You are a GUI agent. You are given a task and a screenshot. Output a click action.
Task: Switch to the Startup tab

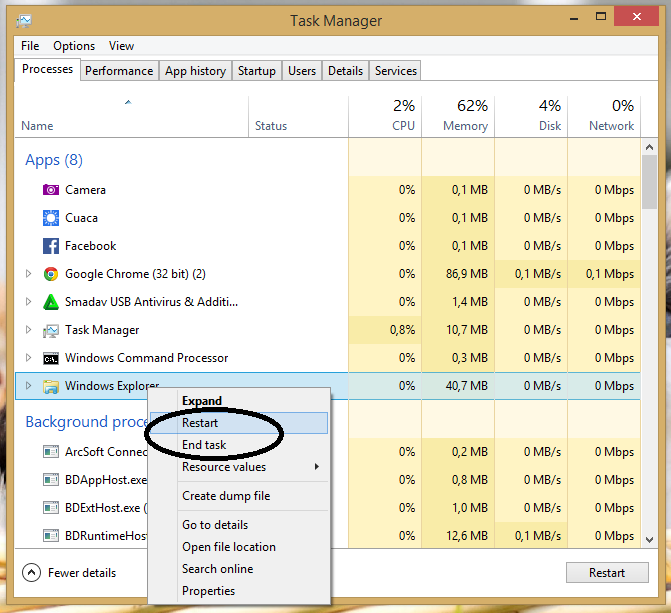pyautogui.click(x=257, y=71)
